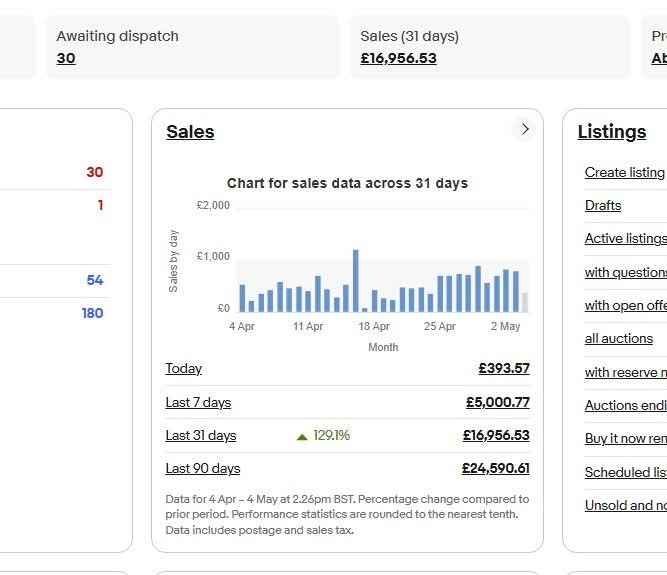The height and width of the screenshot is (575, 667).
Task: Click the £24,590.61 amount
Action: pyautogui.click(x=496, y=469)
